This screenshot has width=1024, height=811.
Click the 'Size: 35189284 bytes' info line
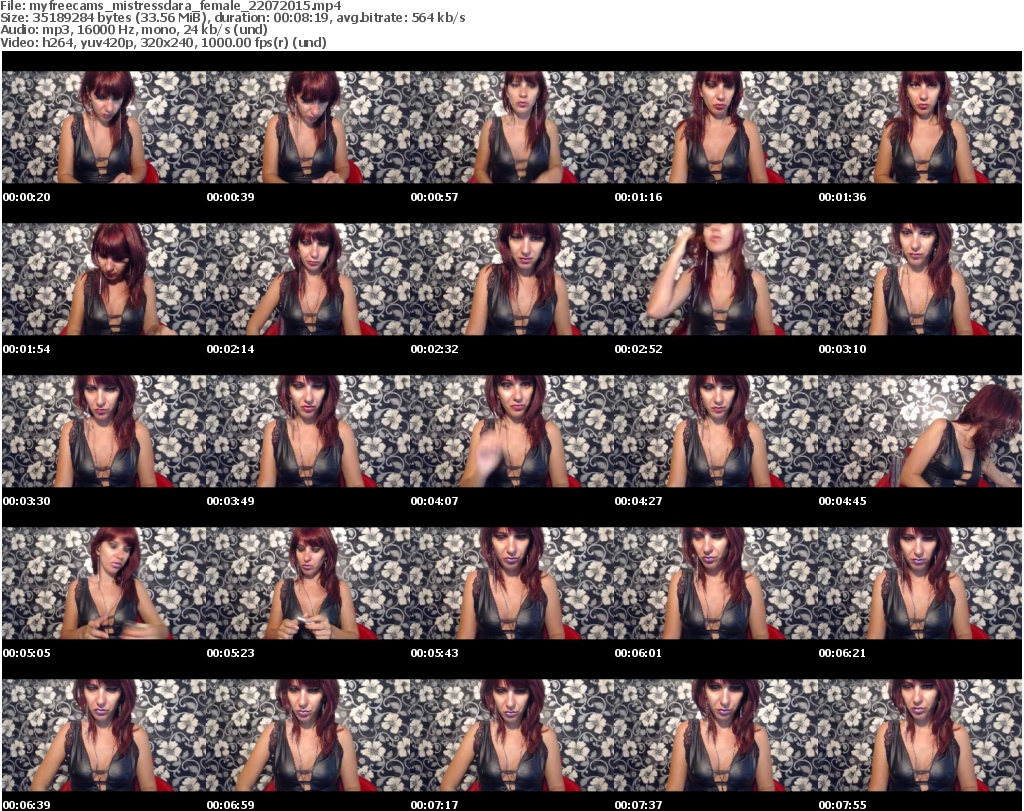pos(232,18)
